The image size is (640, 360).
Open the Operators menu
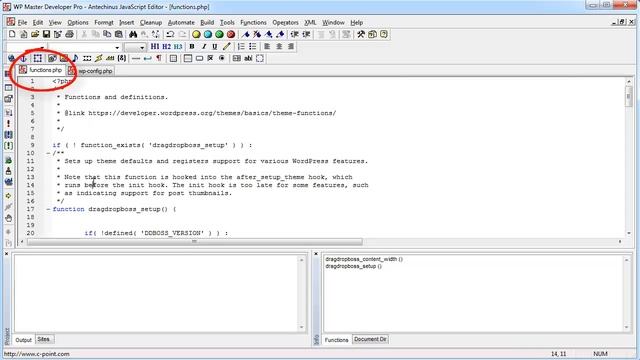[x=285, y=22]
